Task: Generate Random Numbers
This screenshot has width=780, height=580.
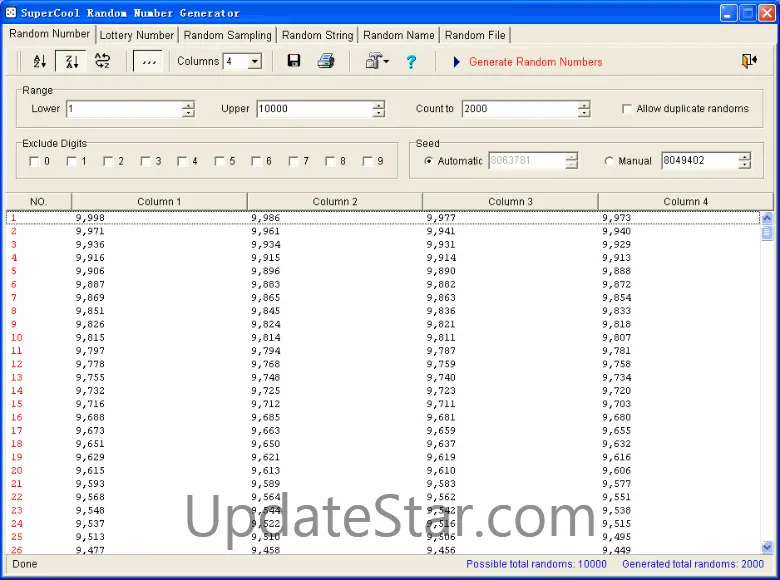Action: (x=535, y=62)
